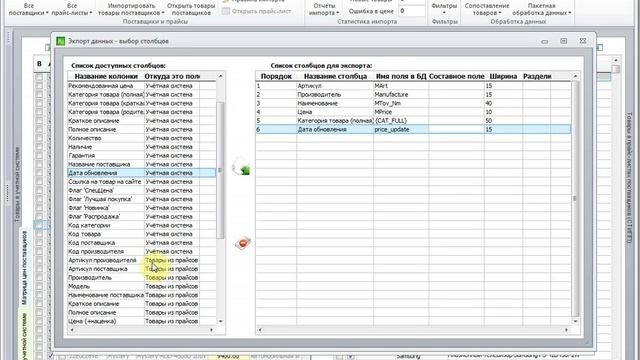Expand 'Импортировать товары поставщиков' menu

coord(131,9)
